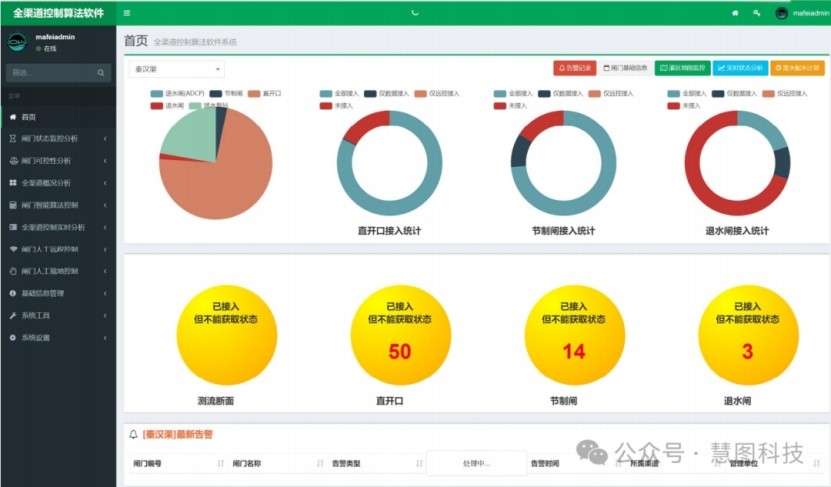Toggle 未接入 legend in 退水闸 chart
The width and height of the screenshot is (831, 487).
tap(683, 105)
